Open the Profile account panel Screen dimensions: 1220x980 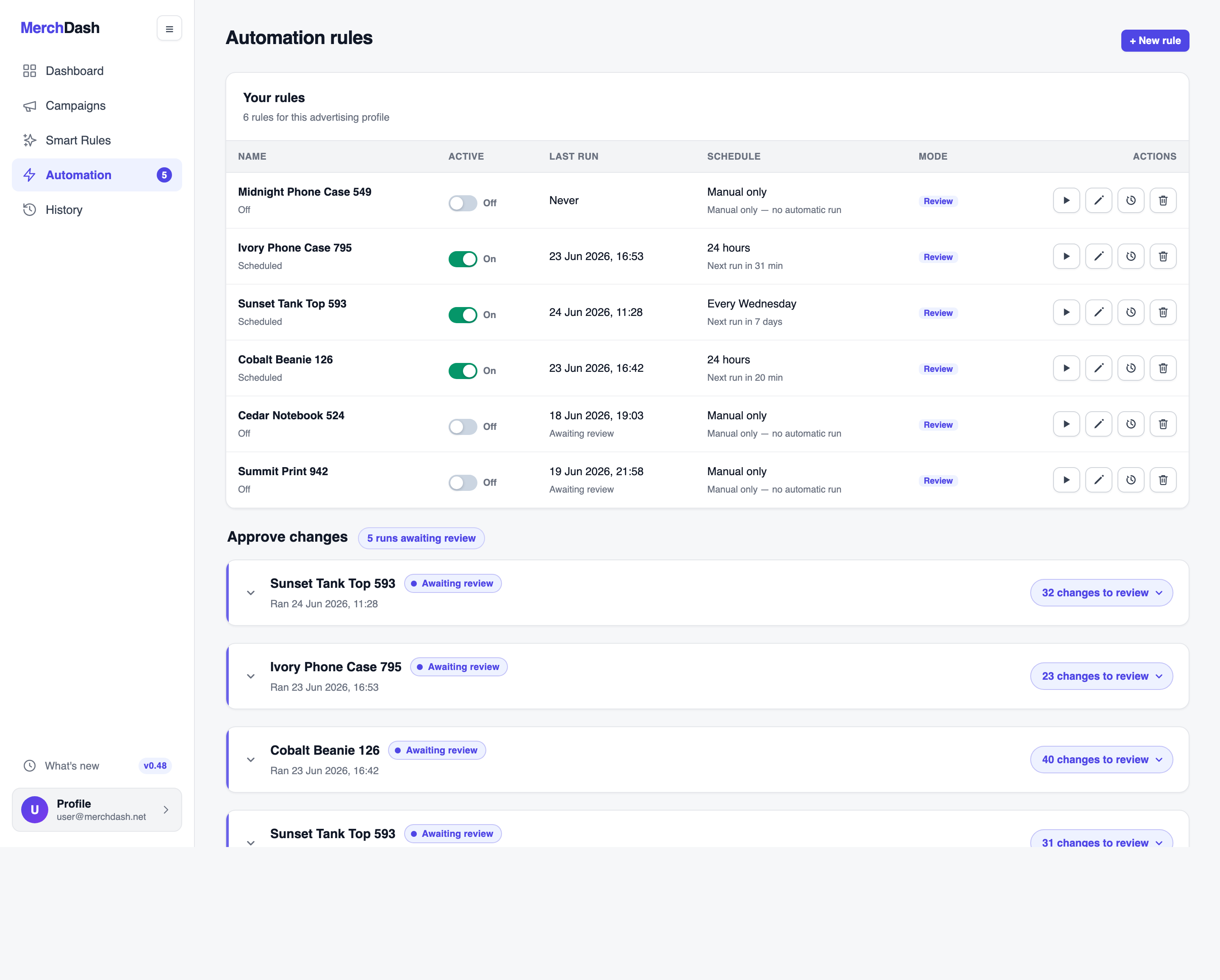coord(97,810)
